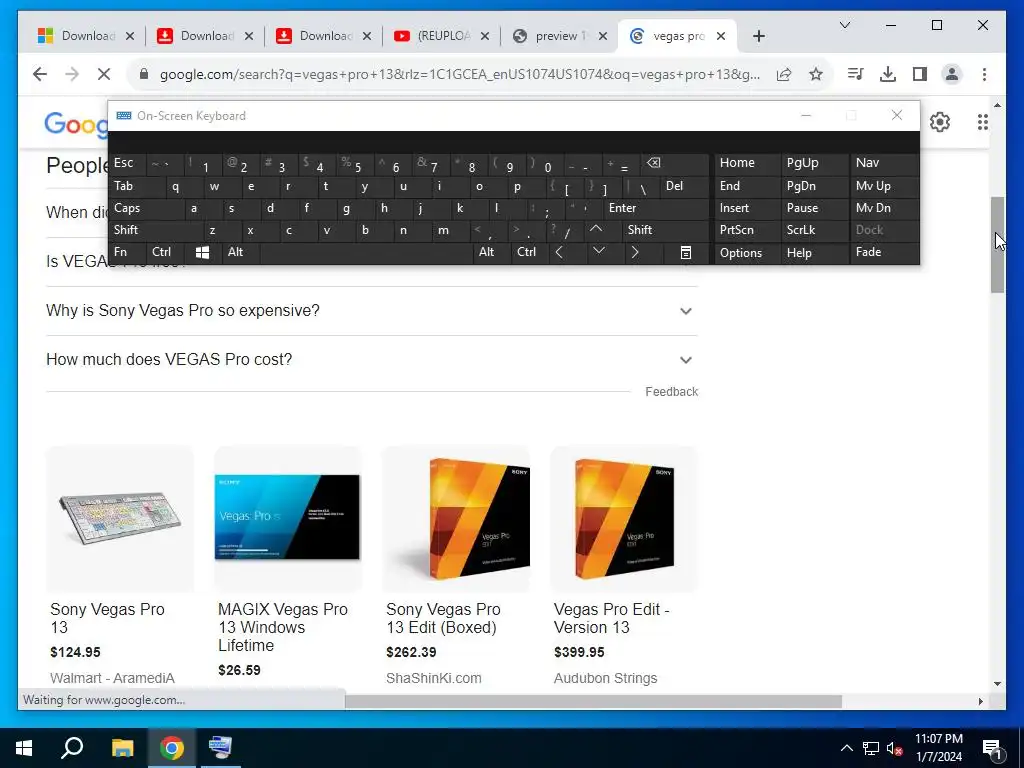
Task: Click the right arrow key on On-Screen Keyboard
Action: tap(635, 252)
